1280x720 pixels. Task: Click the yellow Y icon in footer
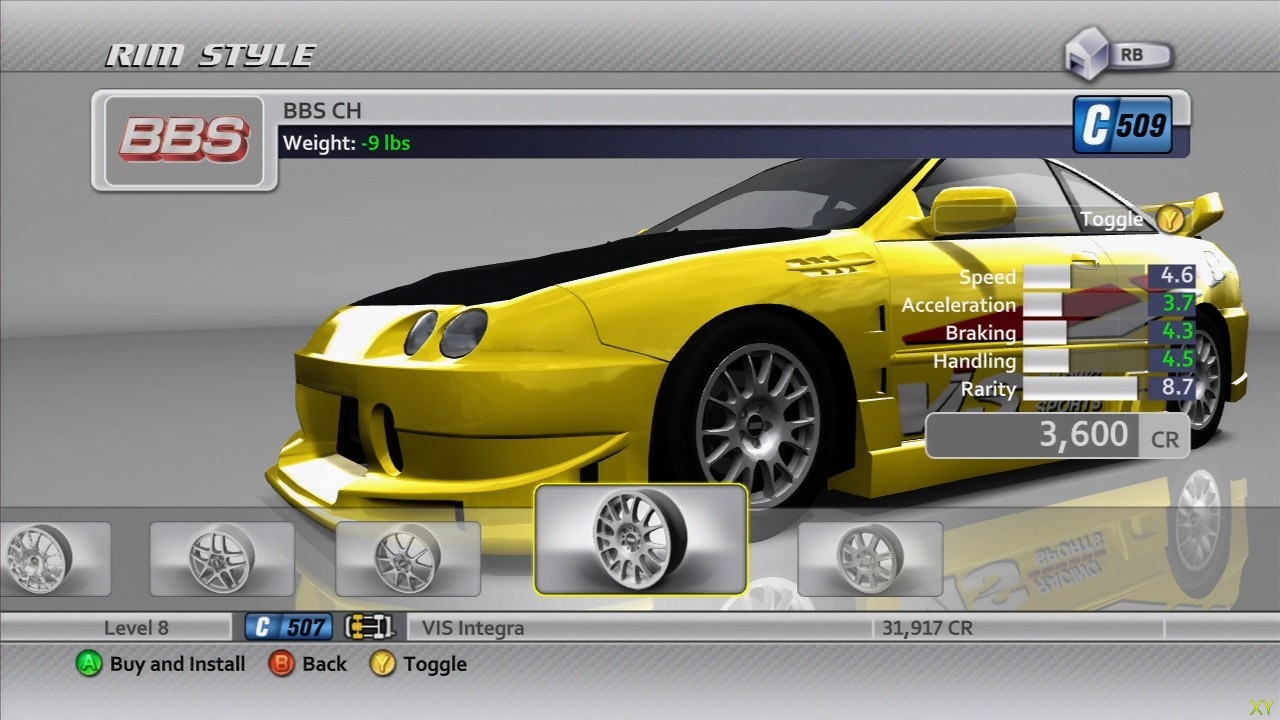tap(382, 664)
